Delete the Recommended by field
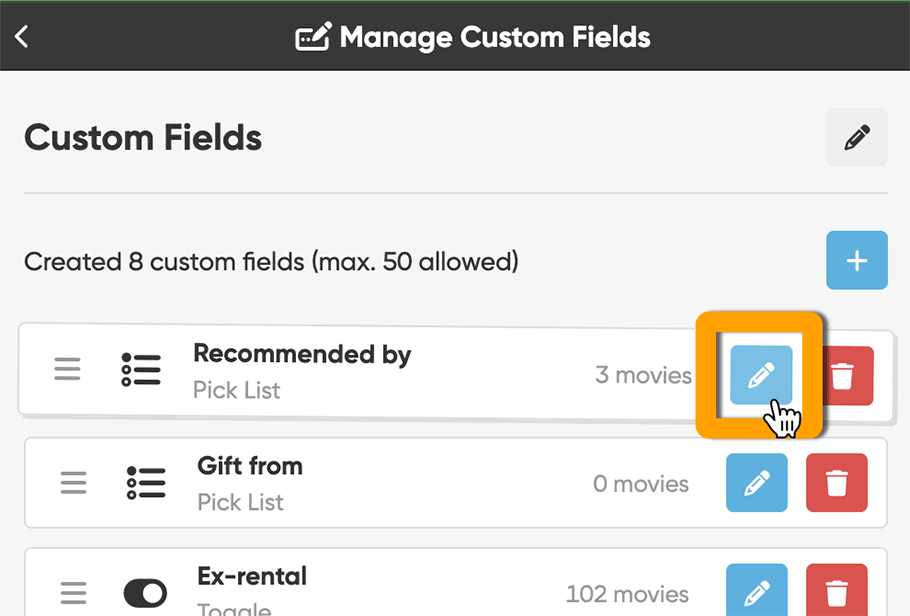 844,376
